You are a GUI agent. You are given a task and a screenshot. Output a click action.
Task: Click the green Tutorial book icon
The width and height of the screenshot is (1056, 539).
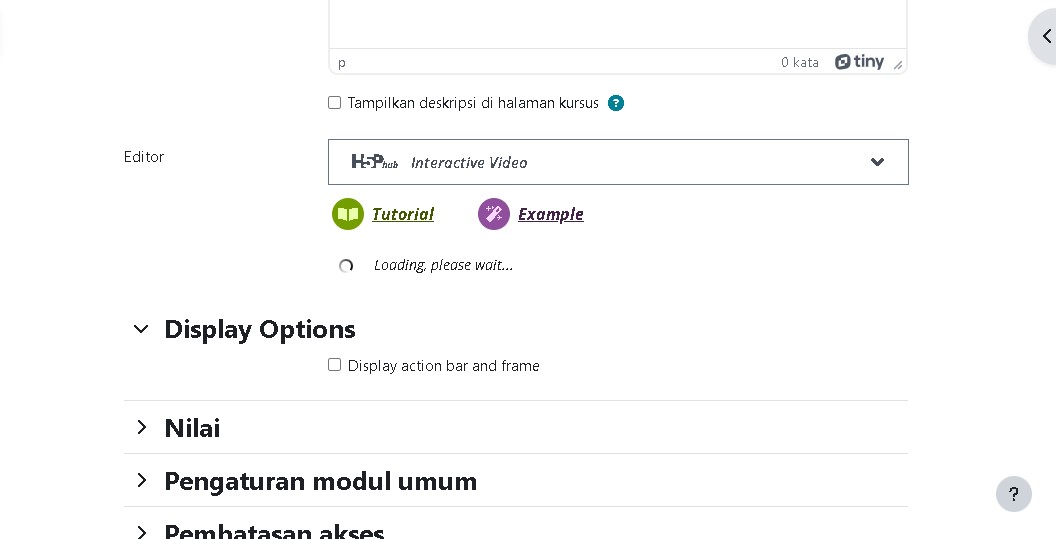(348, 214)
